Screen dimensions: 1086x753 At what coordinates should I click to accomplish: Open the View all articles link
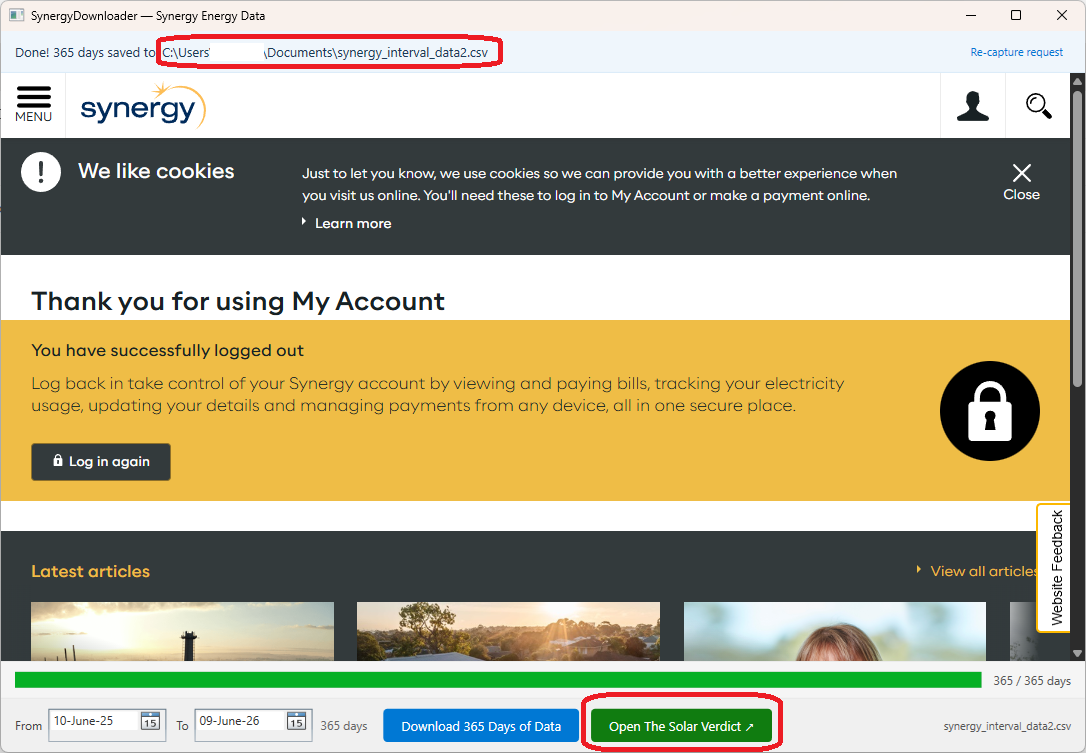pos(979,571)
